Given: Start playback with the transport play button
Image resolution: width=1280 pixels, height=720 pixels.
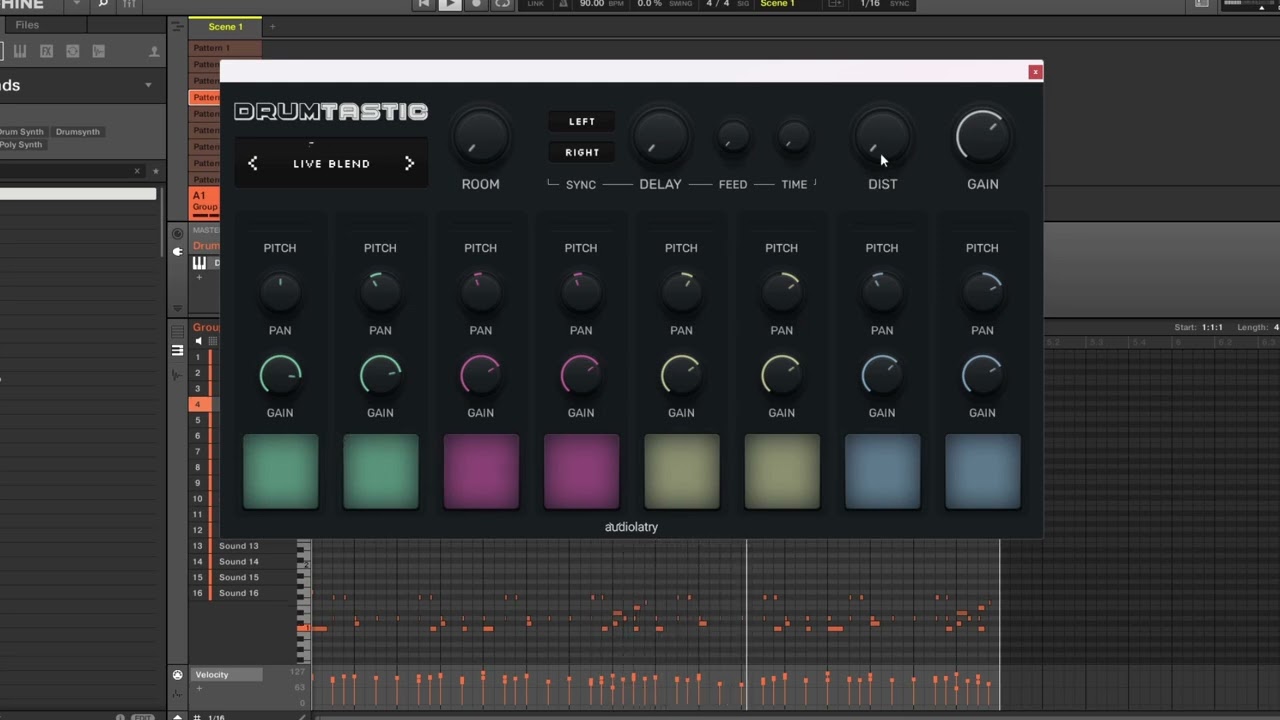Looking at the screenshot, I should coord(450,4).
